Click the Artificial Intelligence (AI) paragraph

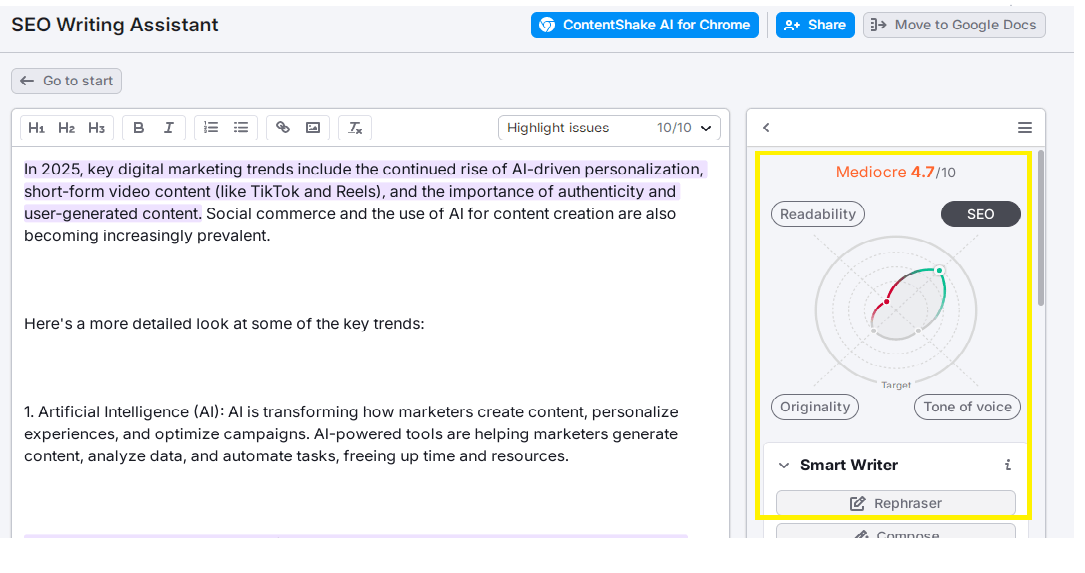(x=352, y=434)
